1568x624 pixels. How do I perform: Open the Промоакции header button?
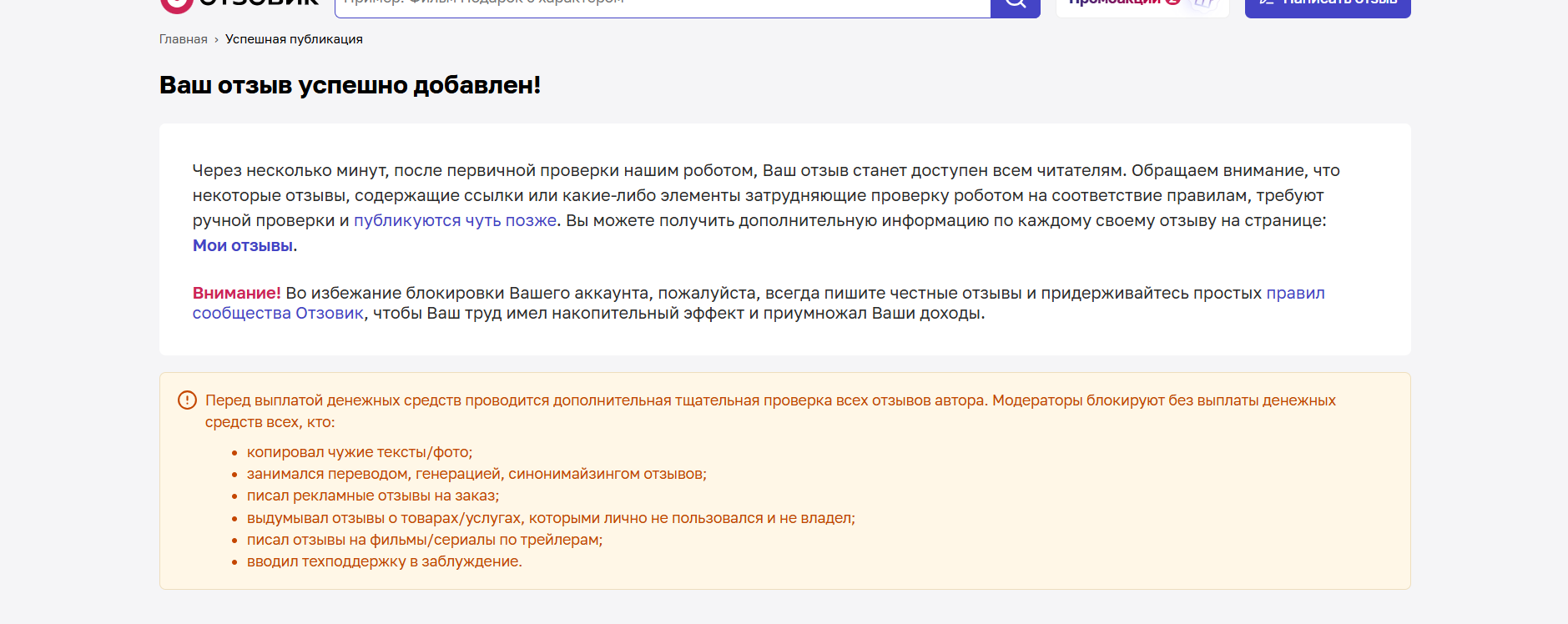click(x=1142, y=7)
